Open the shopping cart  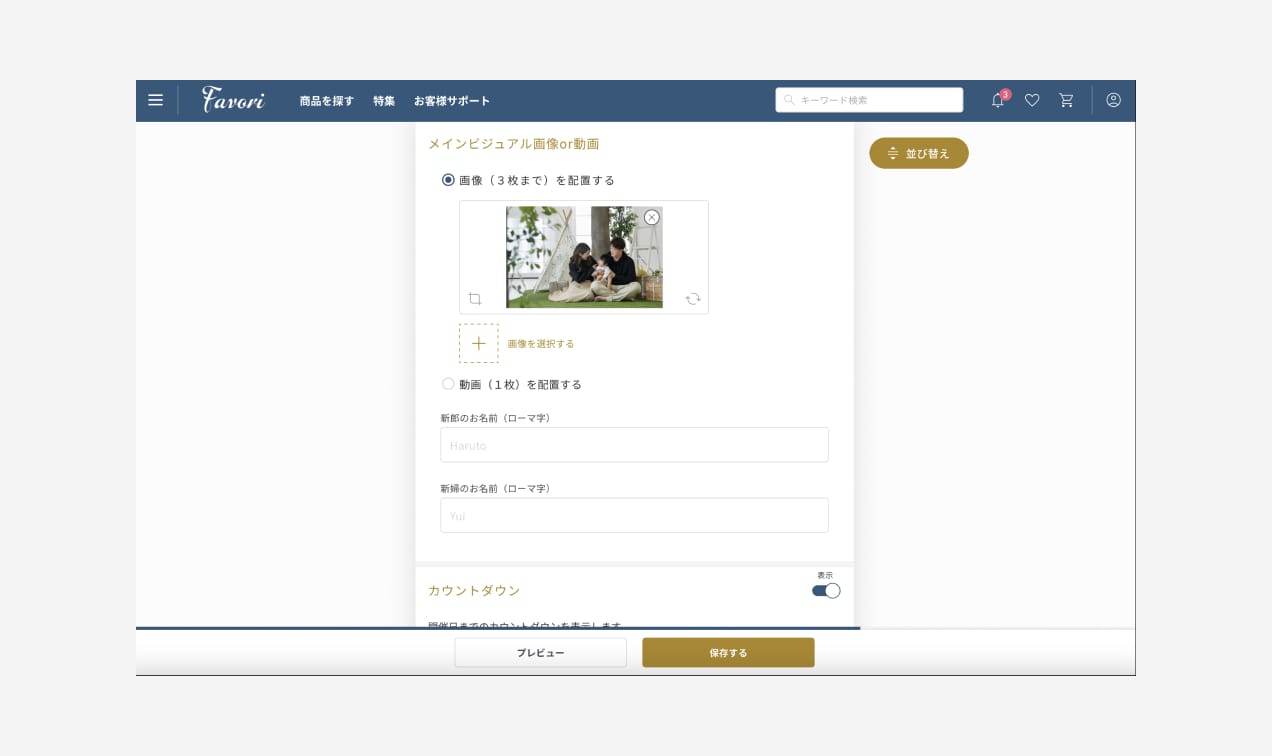[1066, 100]
